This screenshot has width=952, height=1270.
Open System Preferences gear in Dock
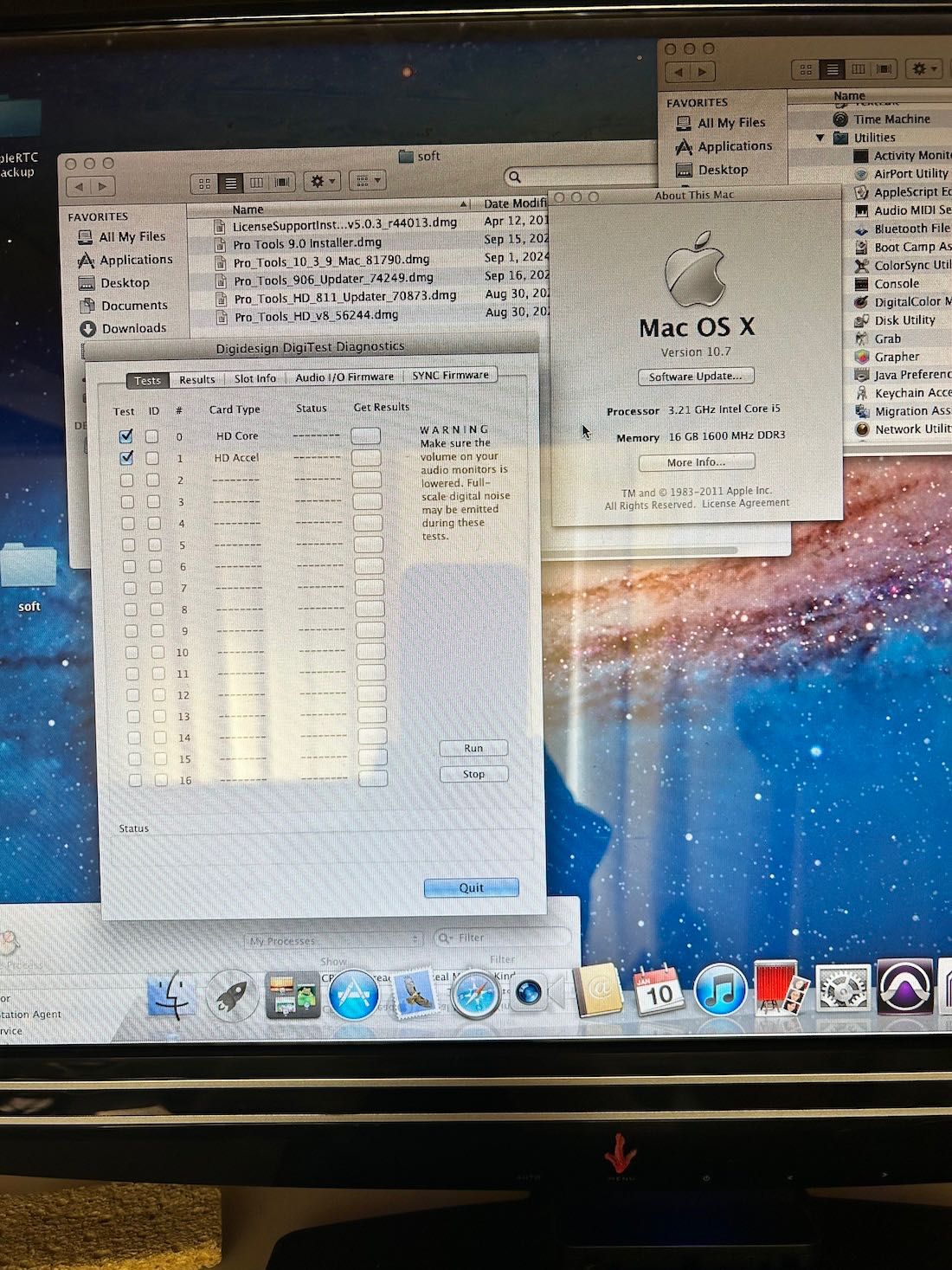click(842, 988)
